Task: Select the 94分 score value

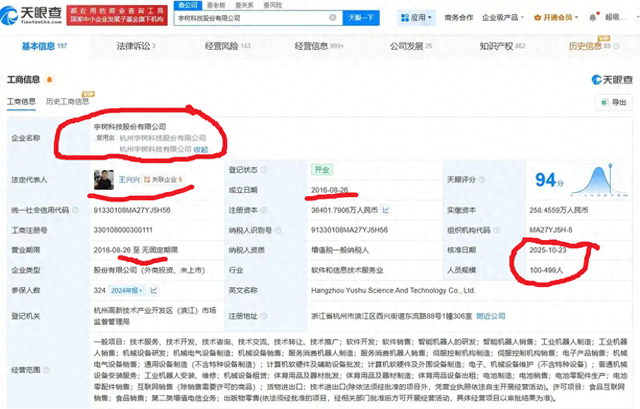Action: click(x=549, y=180)
